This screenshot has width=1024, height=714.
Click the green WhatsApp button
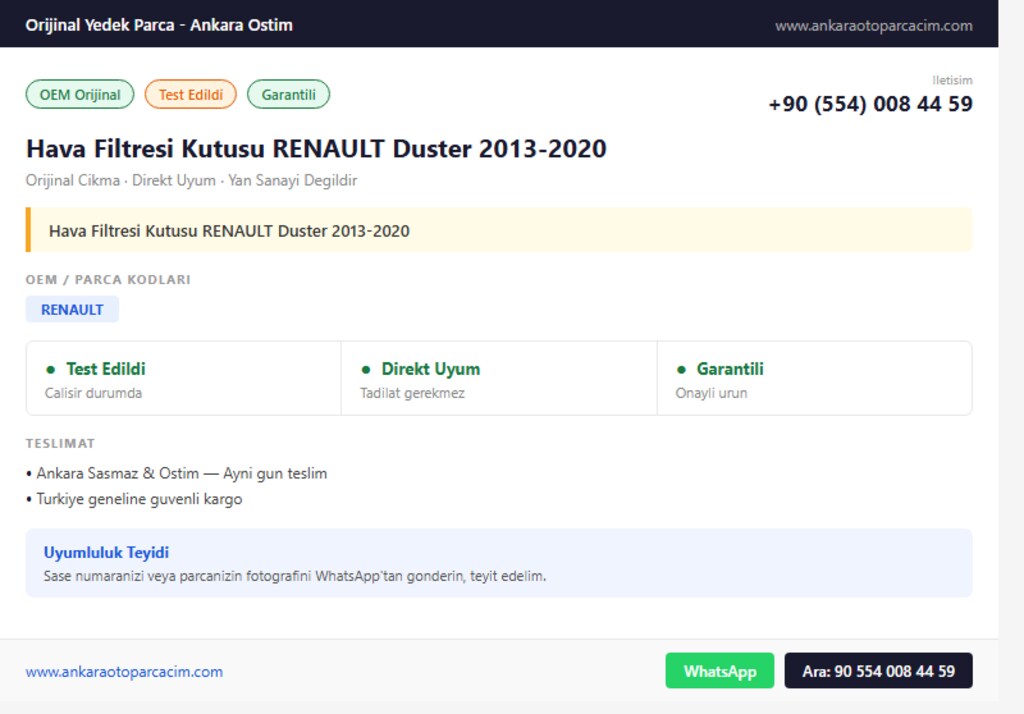(720, 670)
